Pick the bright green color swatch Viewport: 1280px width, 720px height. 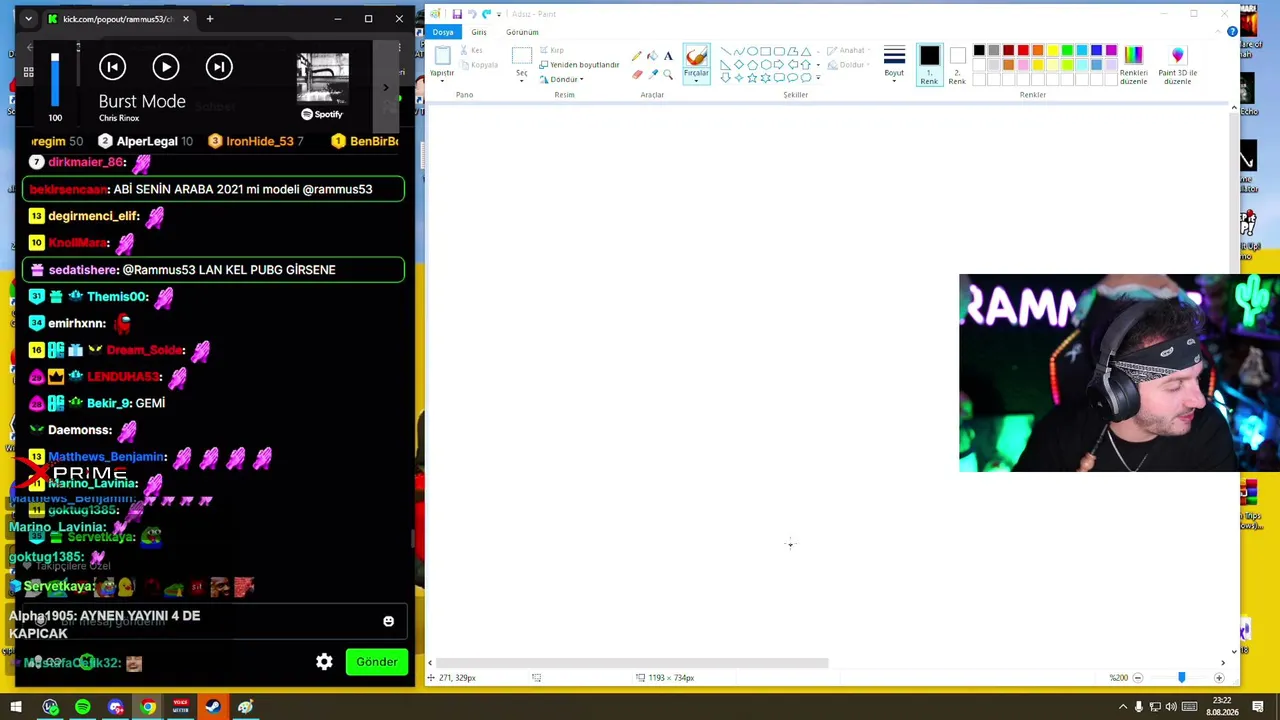(x=1067, y=51)
